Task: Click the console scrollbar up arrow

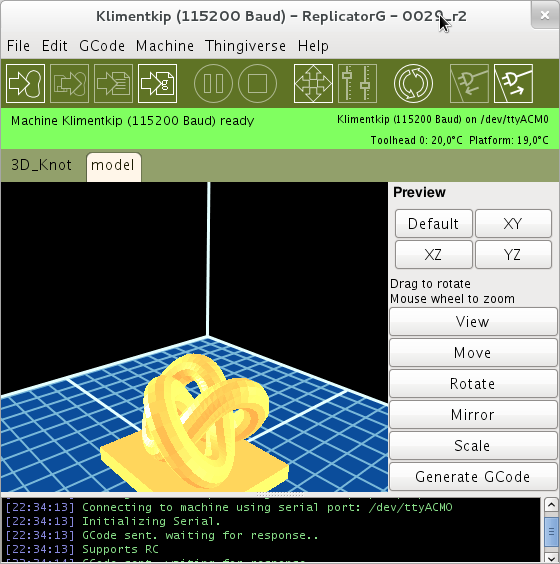Action: coord(551,505)
